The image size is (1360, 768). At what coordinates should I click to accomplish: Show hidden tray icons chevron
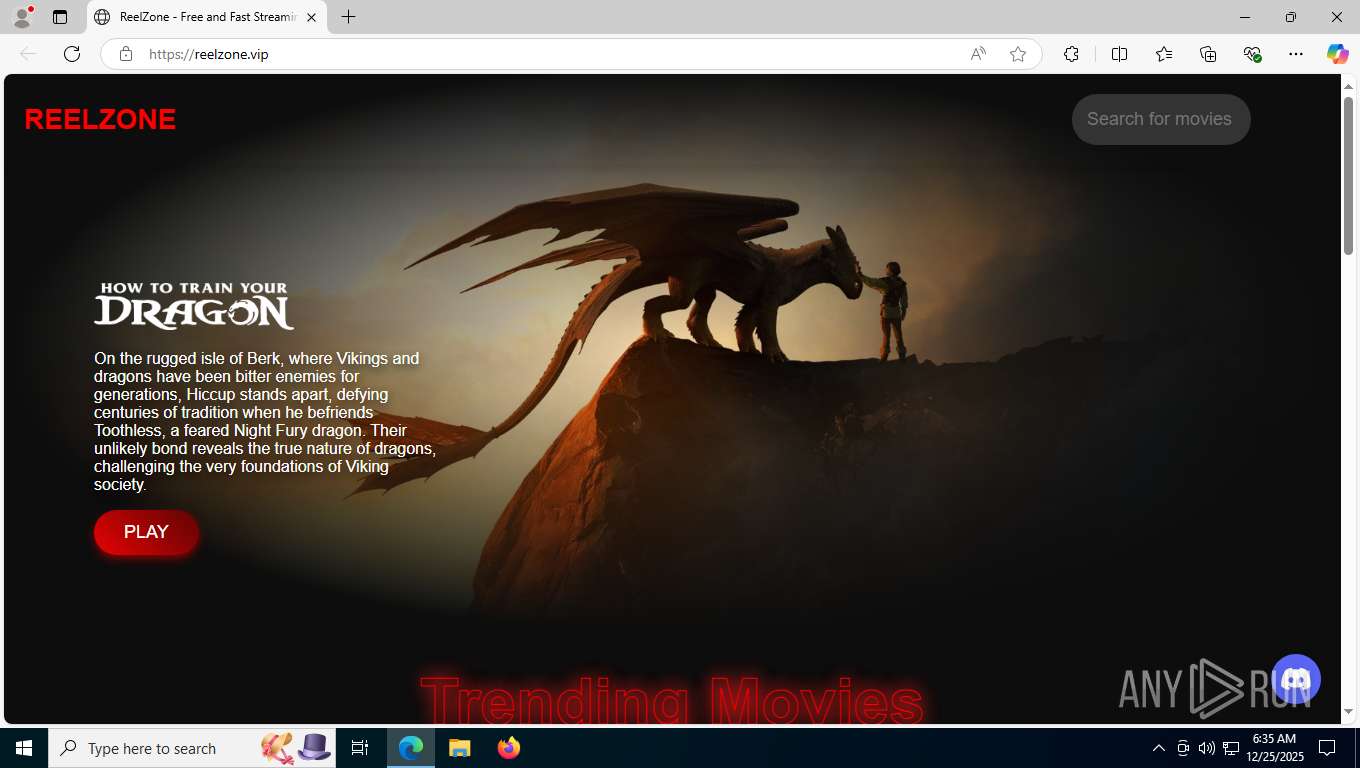(1158, 748)
